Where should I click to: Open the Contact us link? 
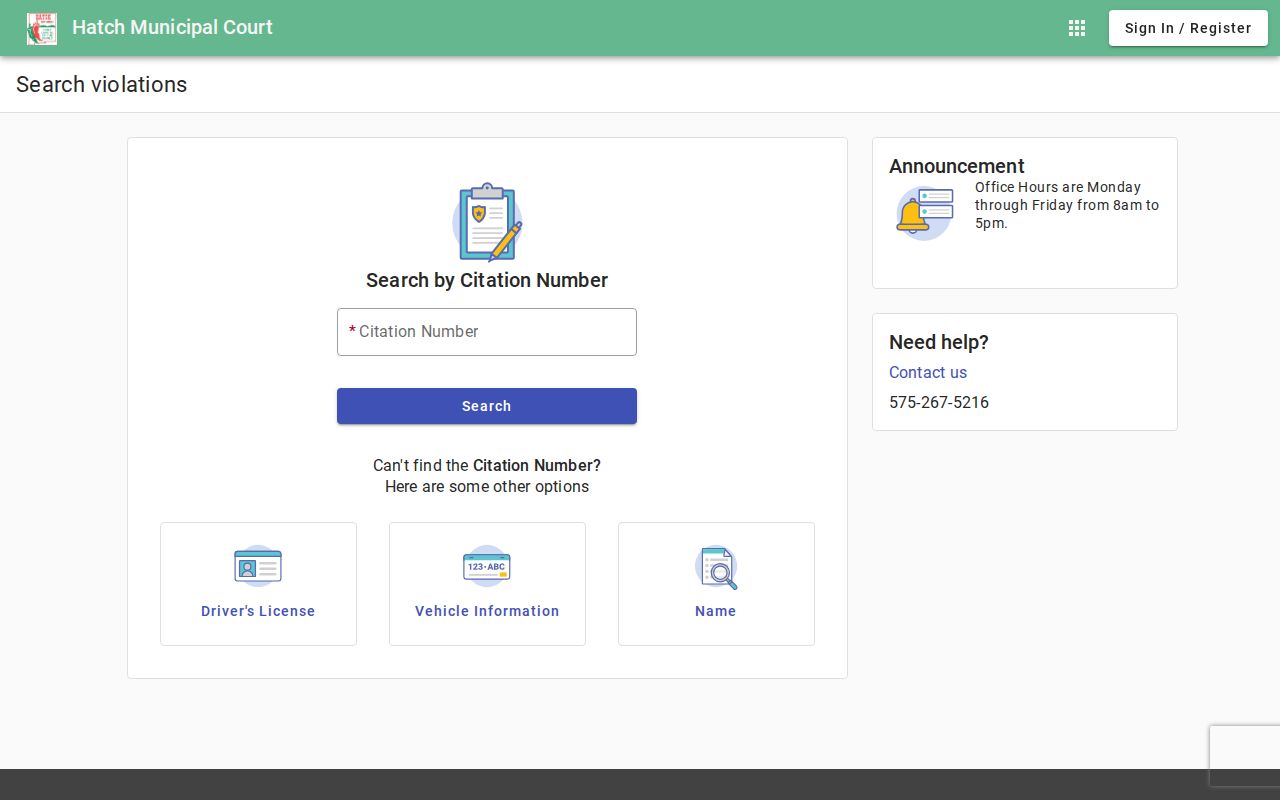pos(928,372)
